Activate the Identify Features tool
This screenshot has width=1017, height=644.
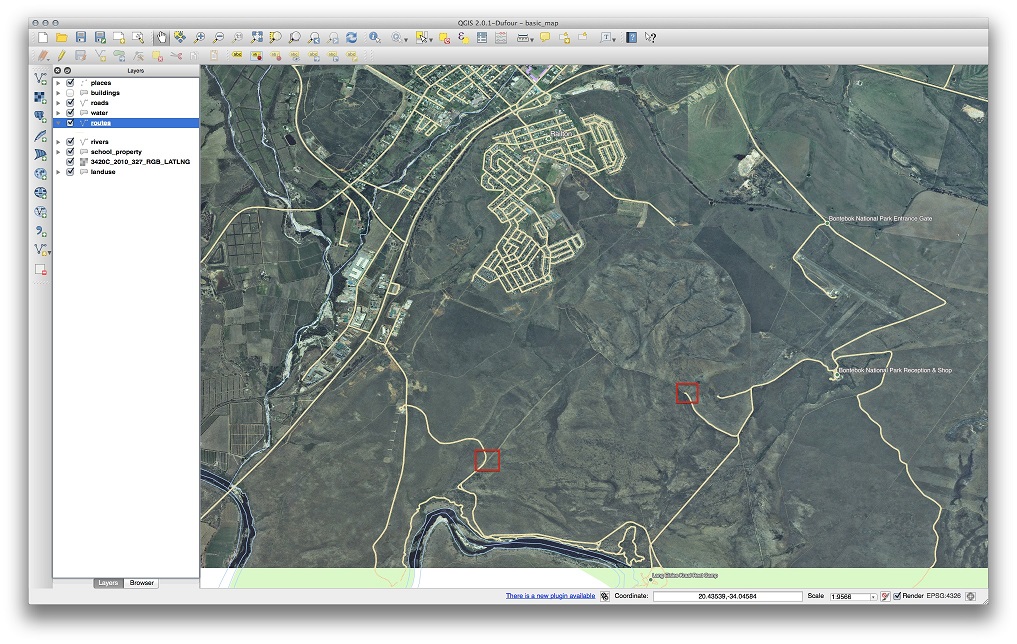pyautogui.click(x=375, y=37)
